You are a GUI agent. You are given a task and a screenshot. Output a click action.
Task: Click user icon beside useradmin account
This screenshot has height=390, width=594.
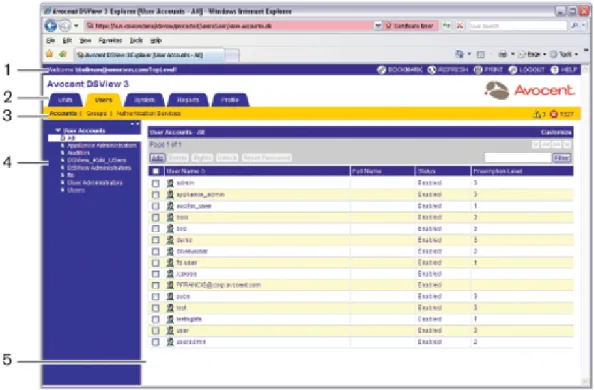[x=170, y=342]
